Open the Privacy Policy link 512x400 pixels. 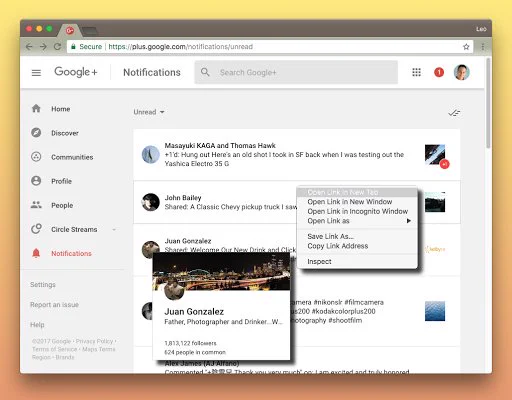(94, 341)
